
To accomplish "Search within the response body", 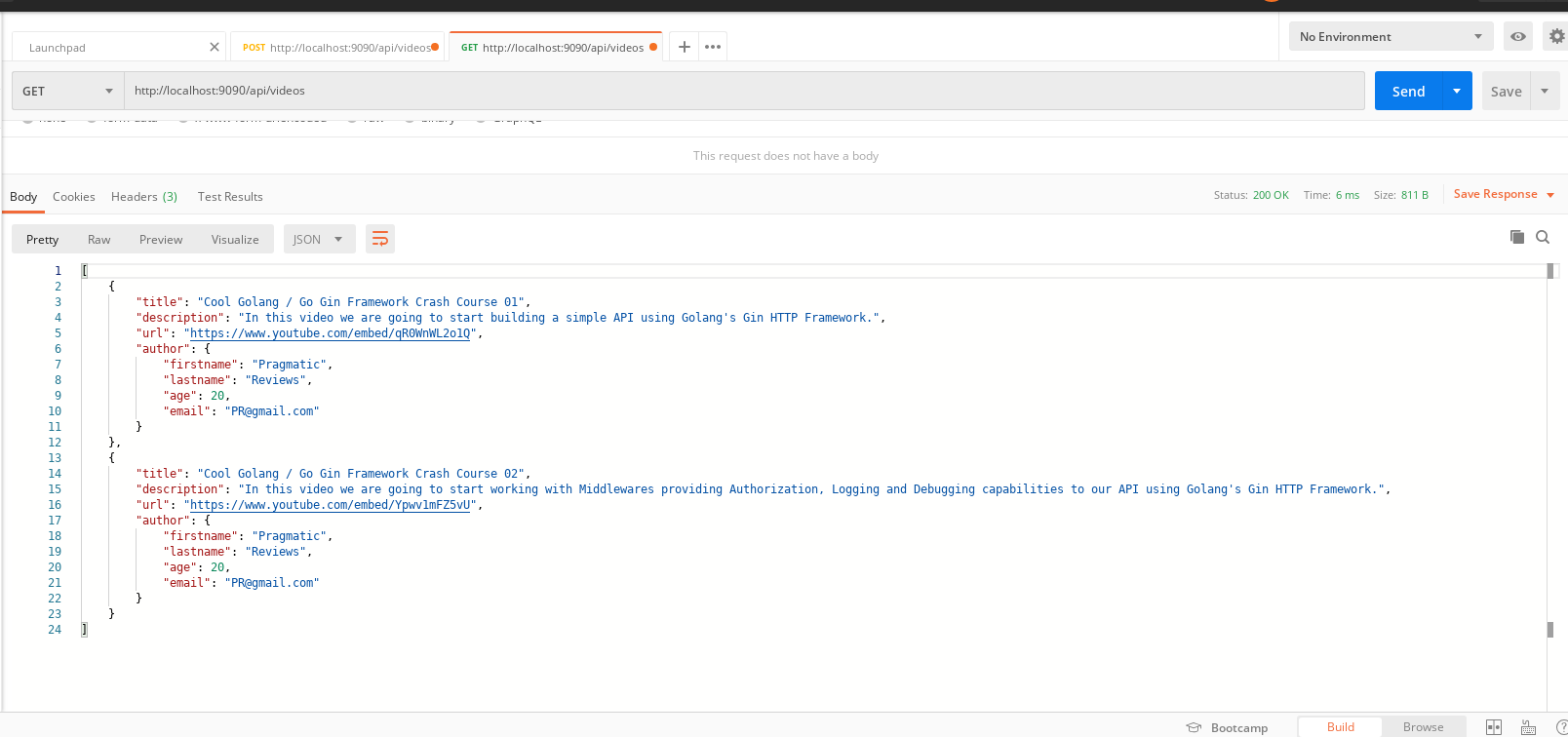I will (1543, 237).
